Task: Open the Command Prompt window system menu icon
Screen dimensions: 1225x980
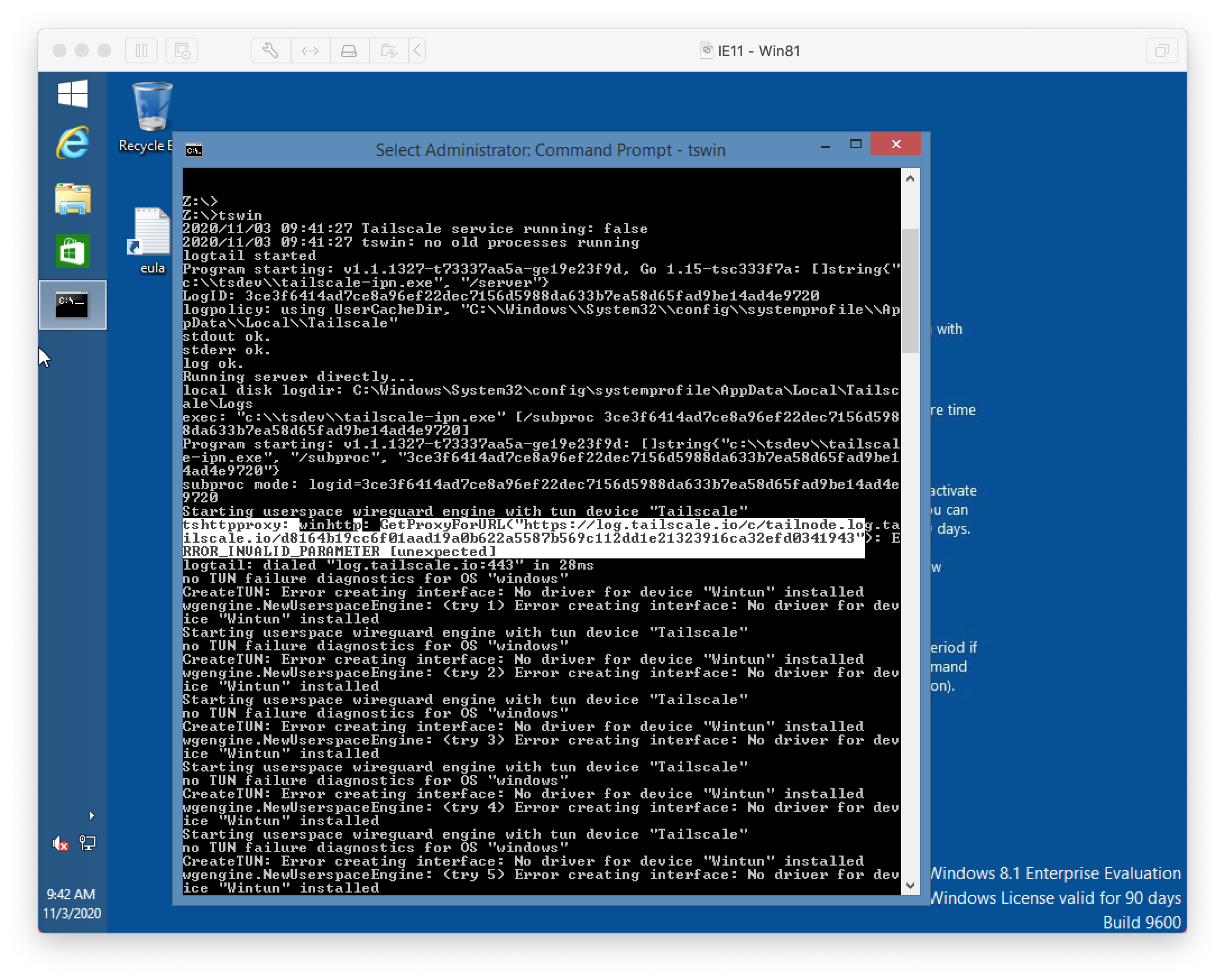Action: tap(194, 150)
